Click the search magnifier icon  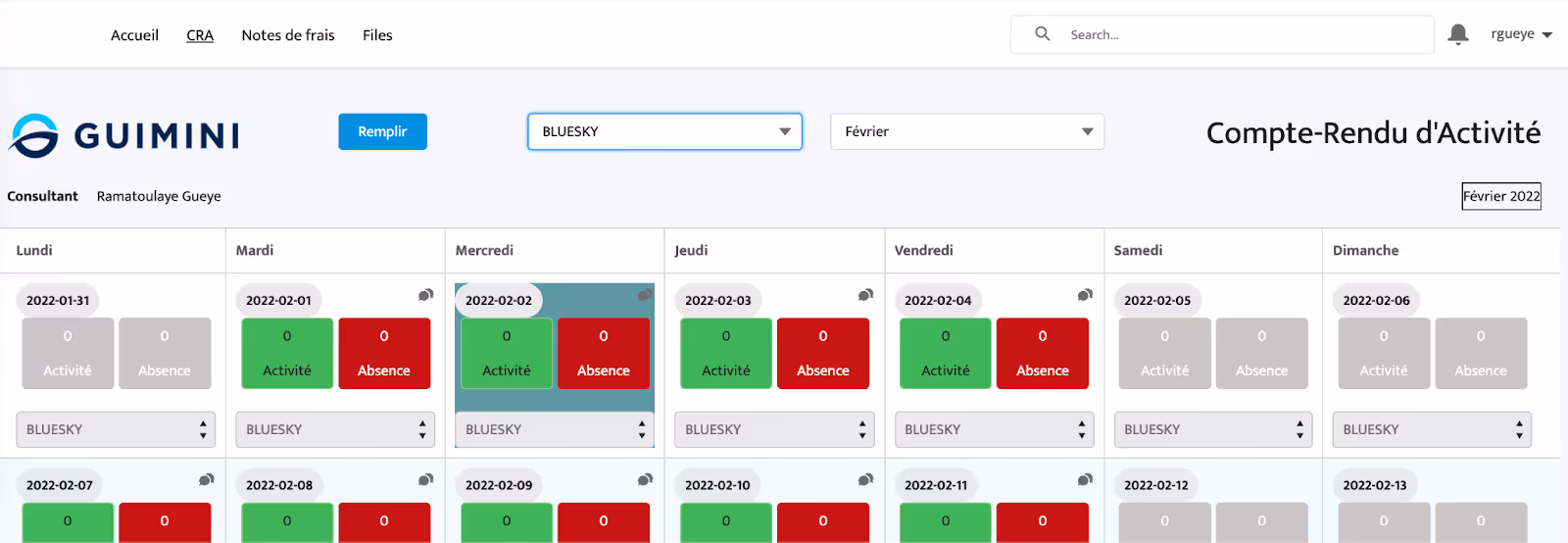pyautogui.click(x=1043, y=33)
